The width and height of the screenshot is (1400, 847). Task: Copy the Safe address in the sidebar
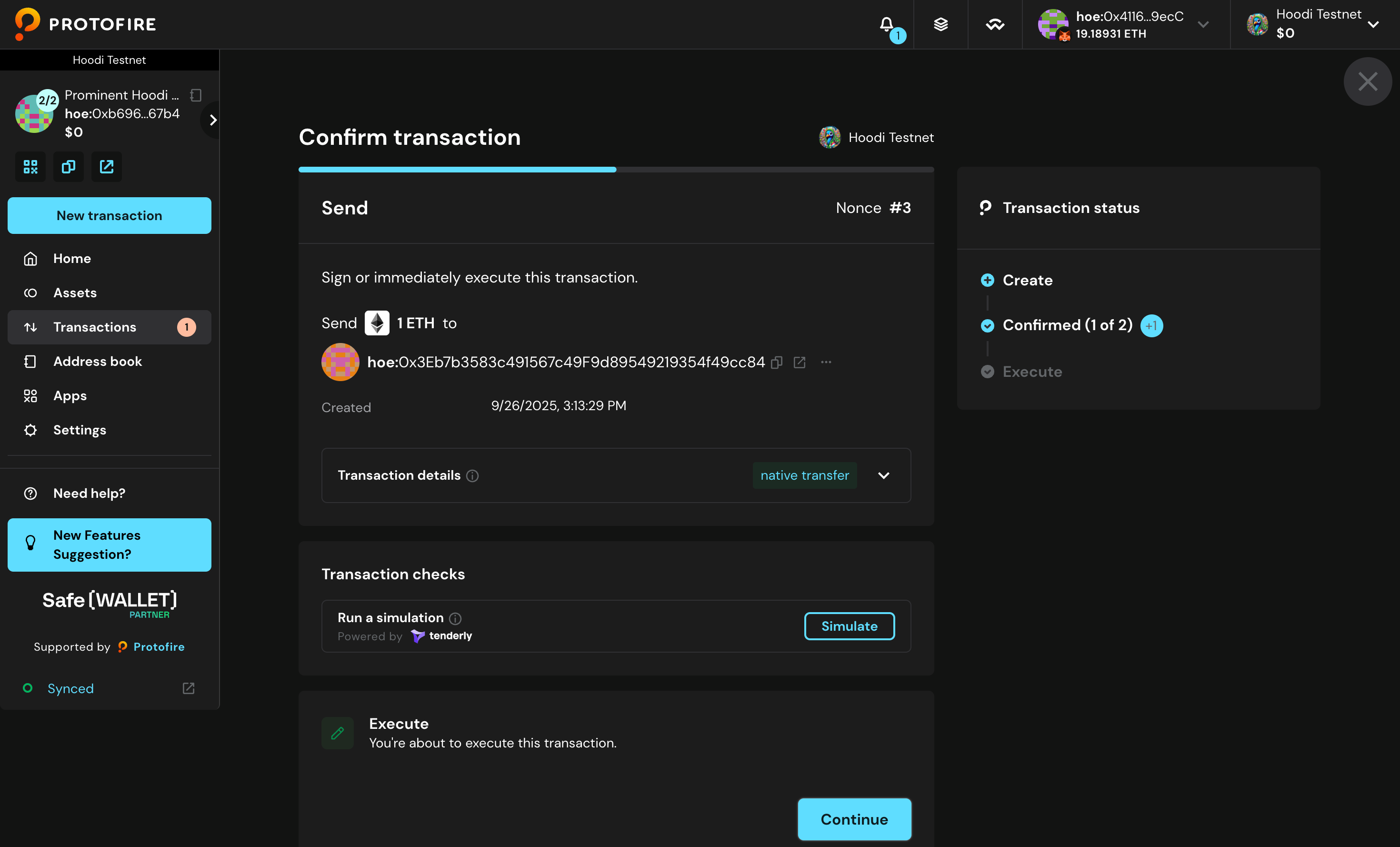[68, 167]
